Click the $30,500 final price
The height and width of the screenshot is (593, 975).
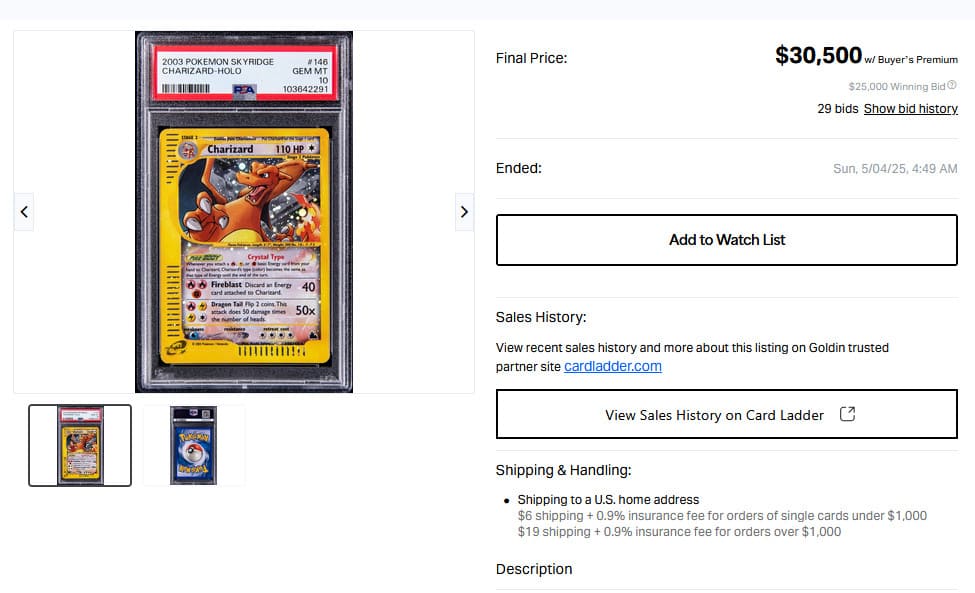click(x=818, y=55)
